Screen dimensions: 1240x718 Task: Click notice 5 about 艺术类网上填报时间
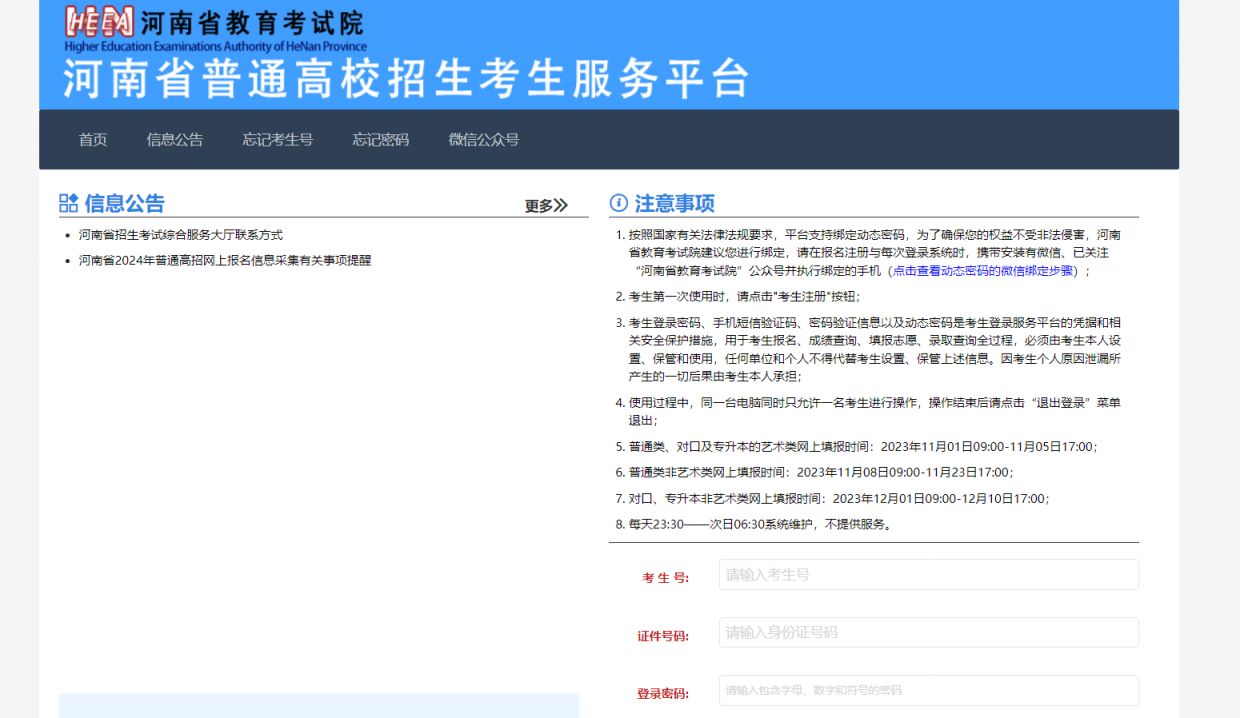865,447
